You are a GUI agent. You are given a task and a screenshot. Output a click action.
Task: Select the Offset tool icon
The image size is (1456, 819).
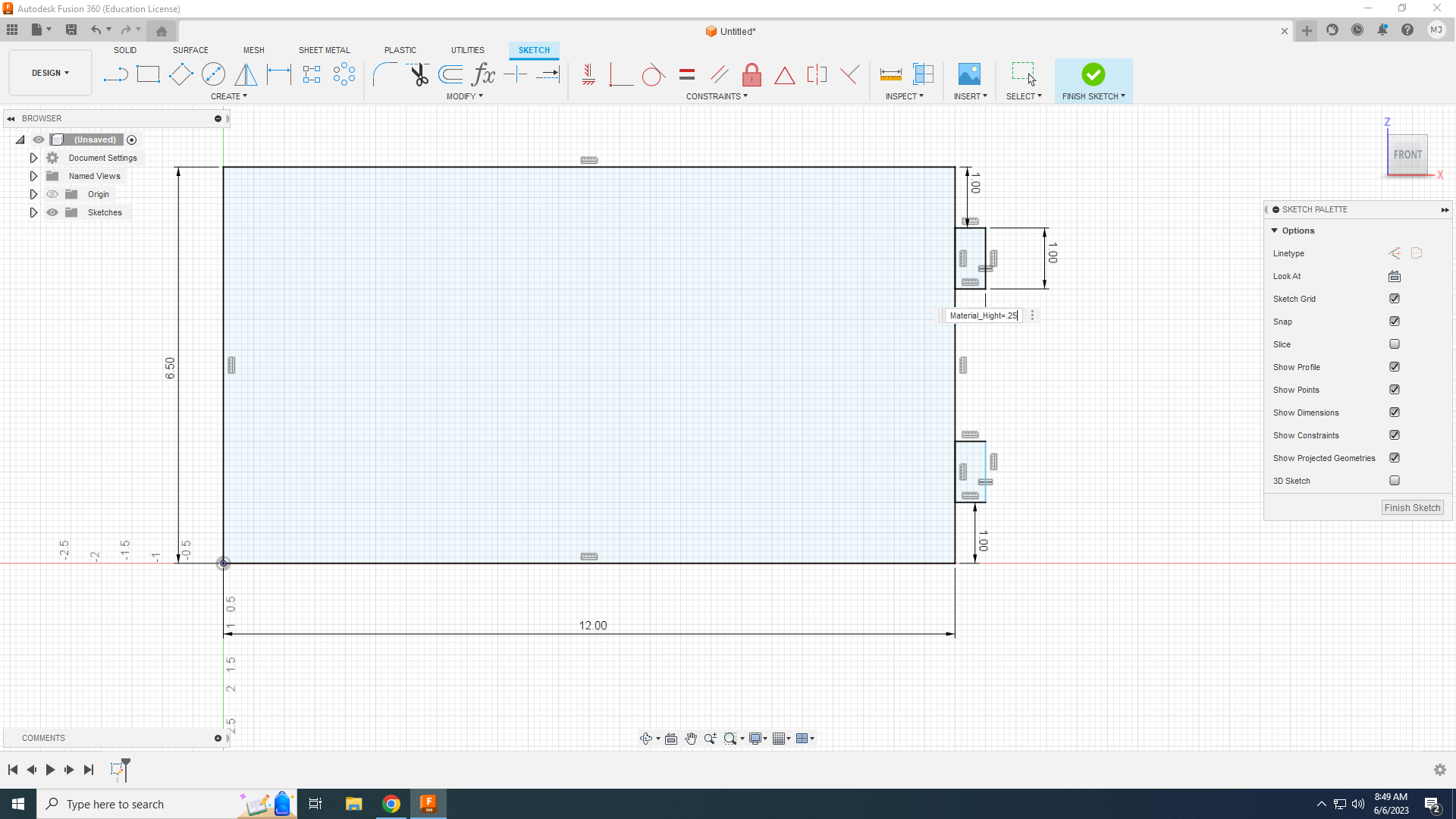click(x=451, y=74)
